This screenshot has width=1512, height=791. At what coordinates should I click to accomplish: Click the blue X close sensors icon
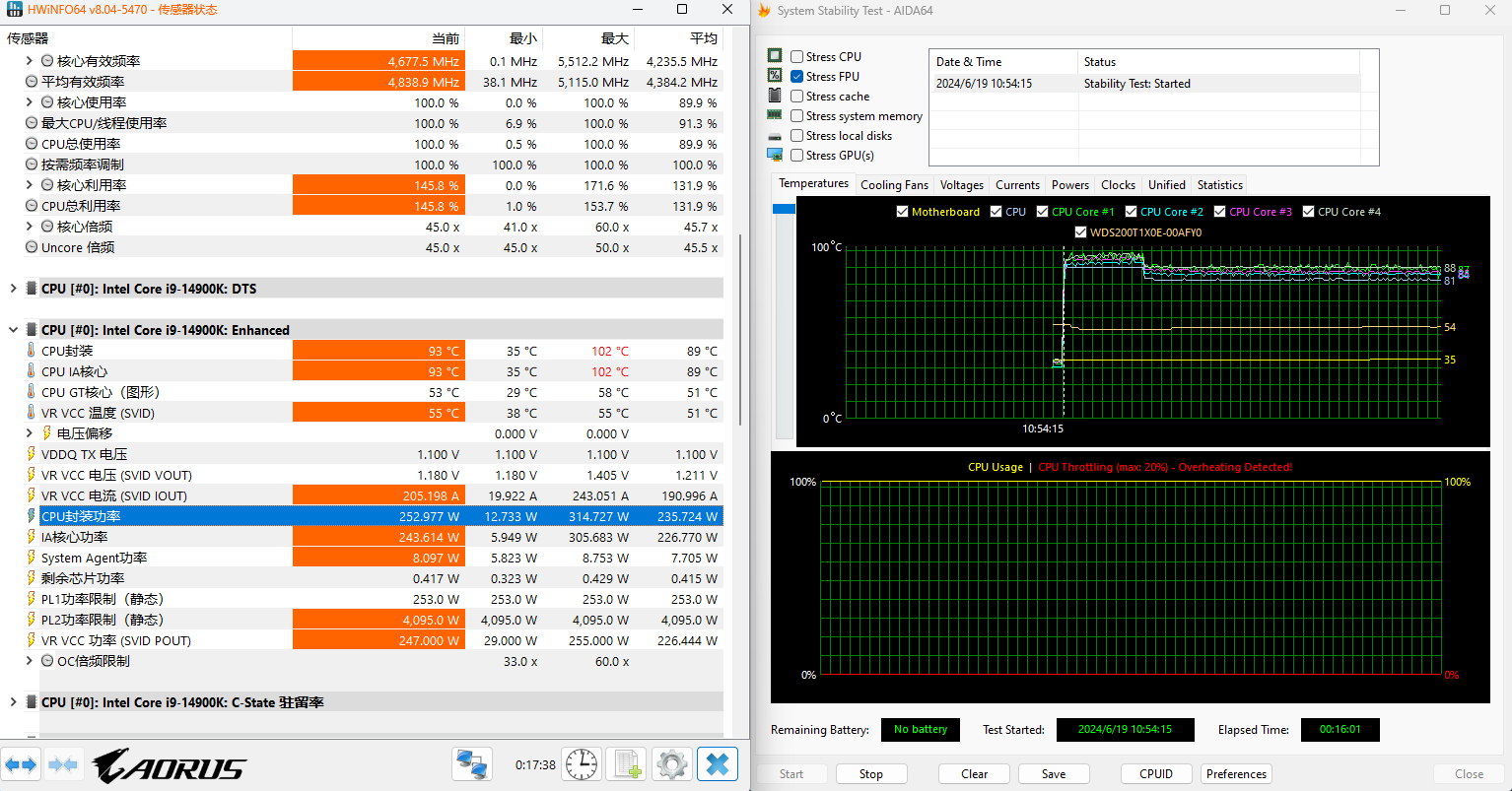[x=717, y=764]
